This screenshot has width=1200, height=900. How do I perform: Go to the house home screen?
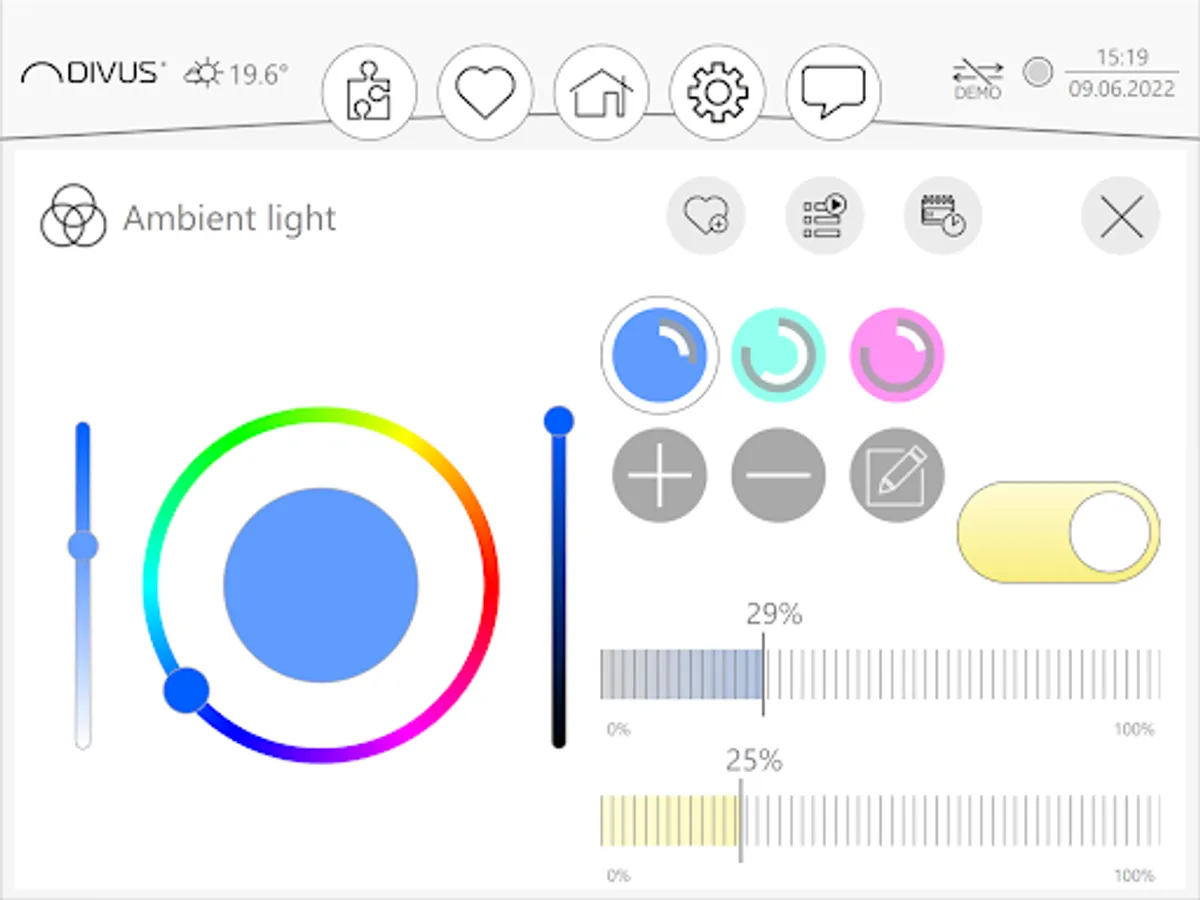[601, 92]
